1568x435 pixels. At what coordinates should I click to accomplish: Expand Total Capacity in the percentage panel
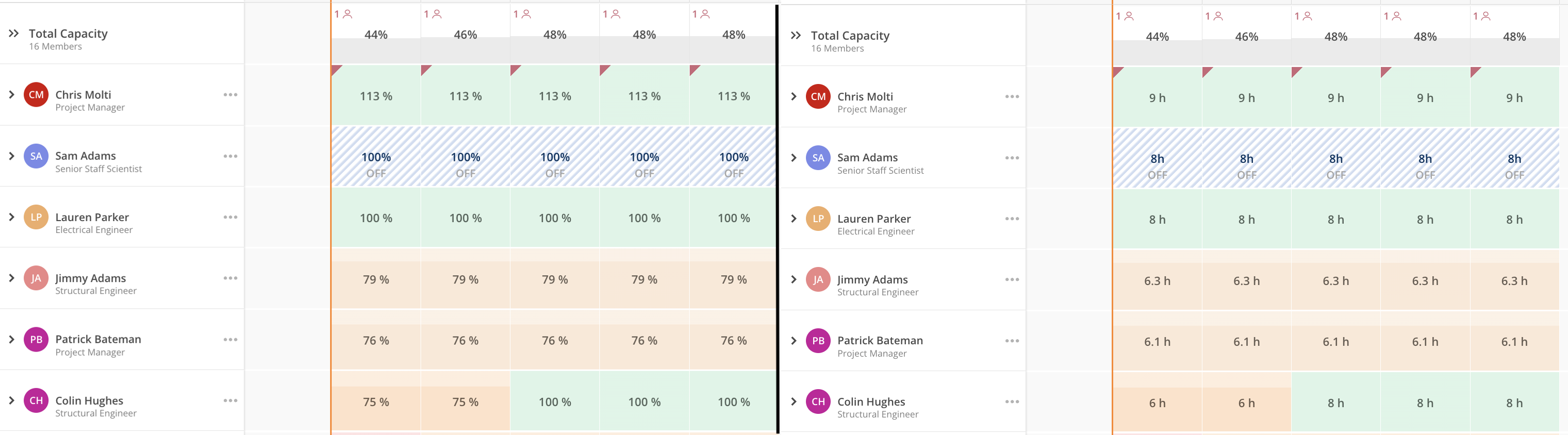tap(13, 34)
